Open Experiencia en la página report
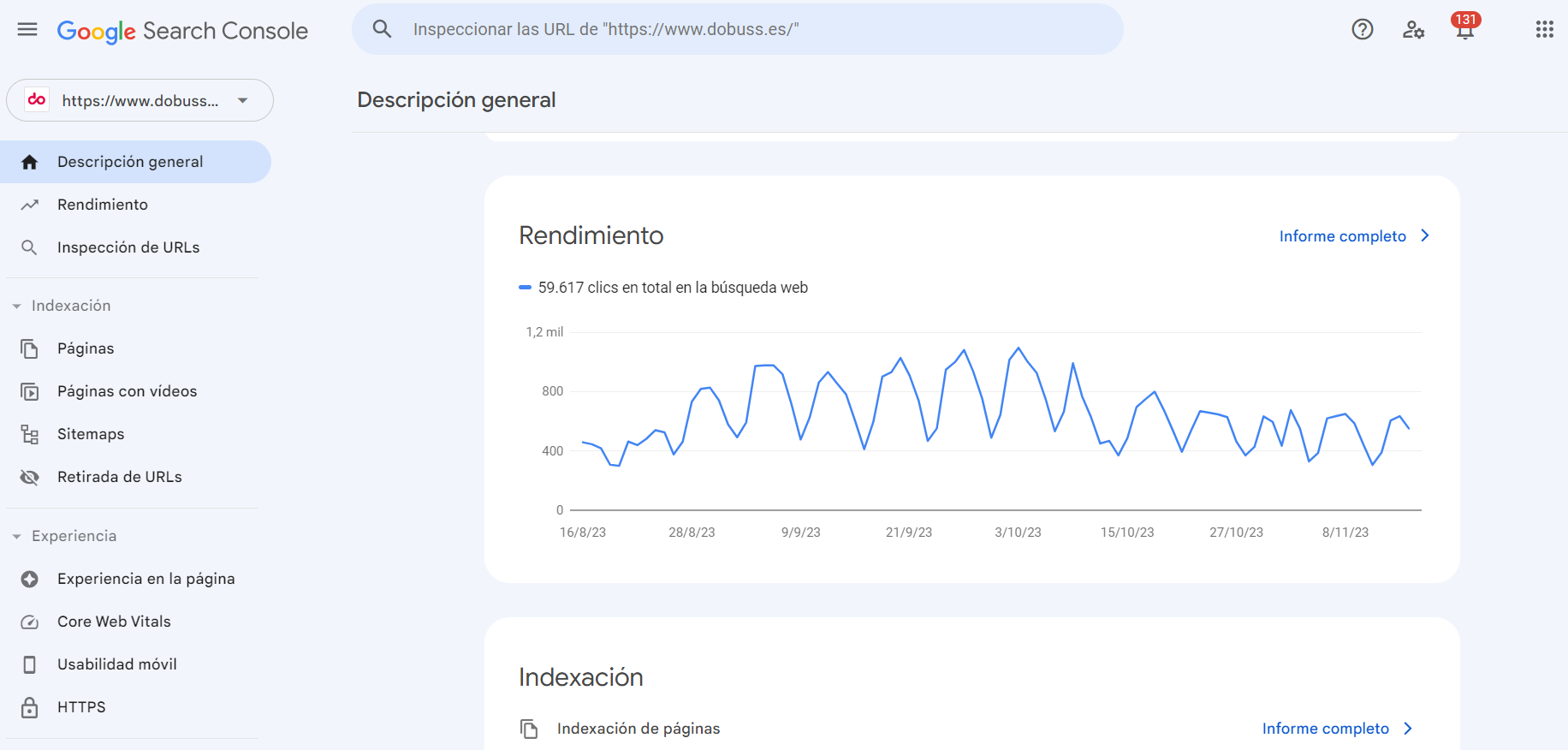The image size is (1568, 750). [135, 579]
